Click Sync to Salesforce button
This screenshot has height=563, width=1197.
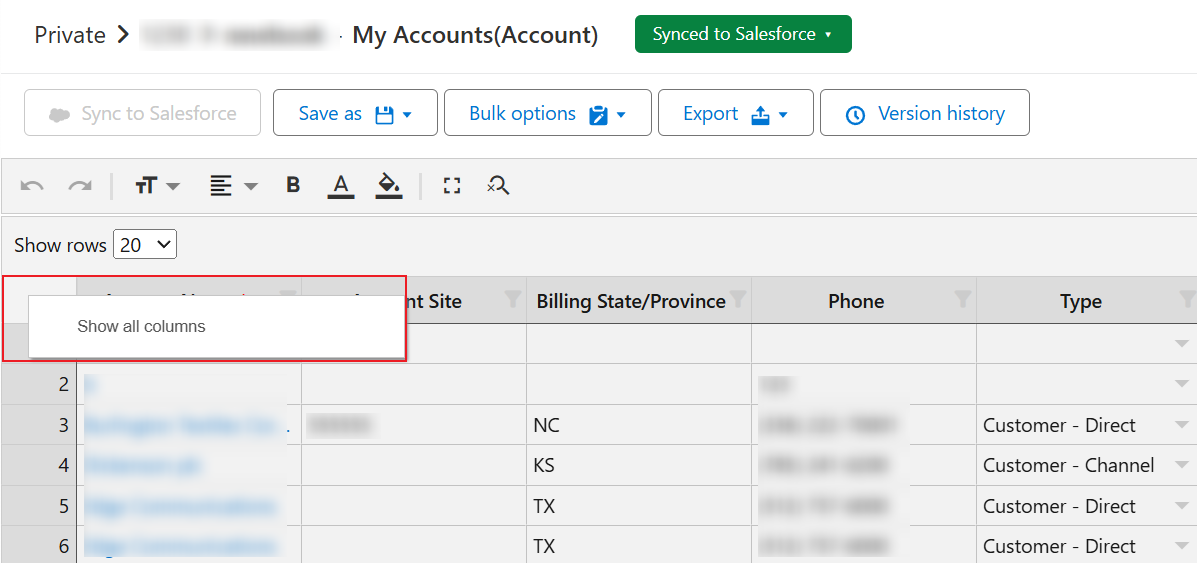pyautogui.click(x=143, y=113)
